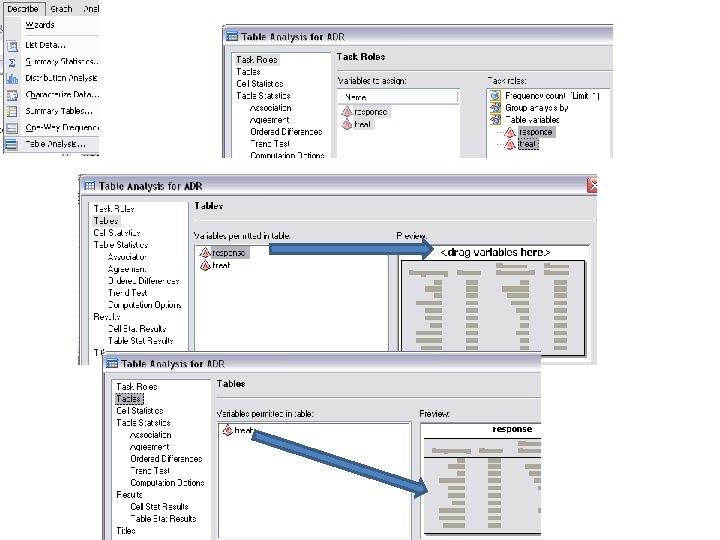
Task: Click table preview in middle window
Action: tap(493, 308)
